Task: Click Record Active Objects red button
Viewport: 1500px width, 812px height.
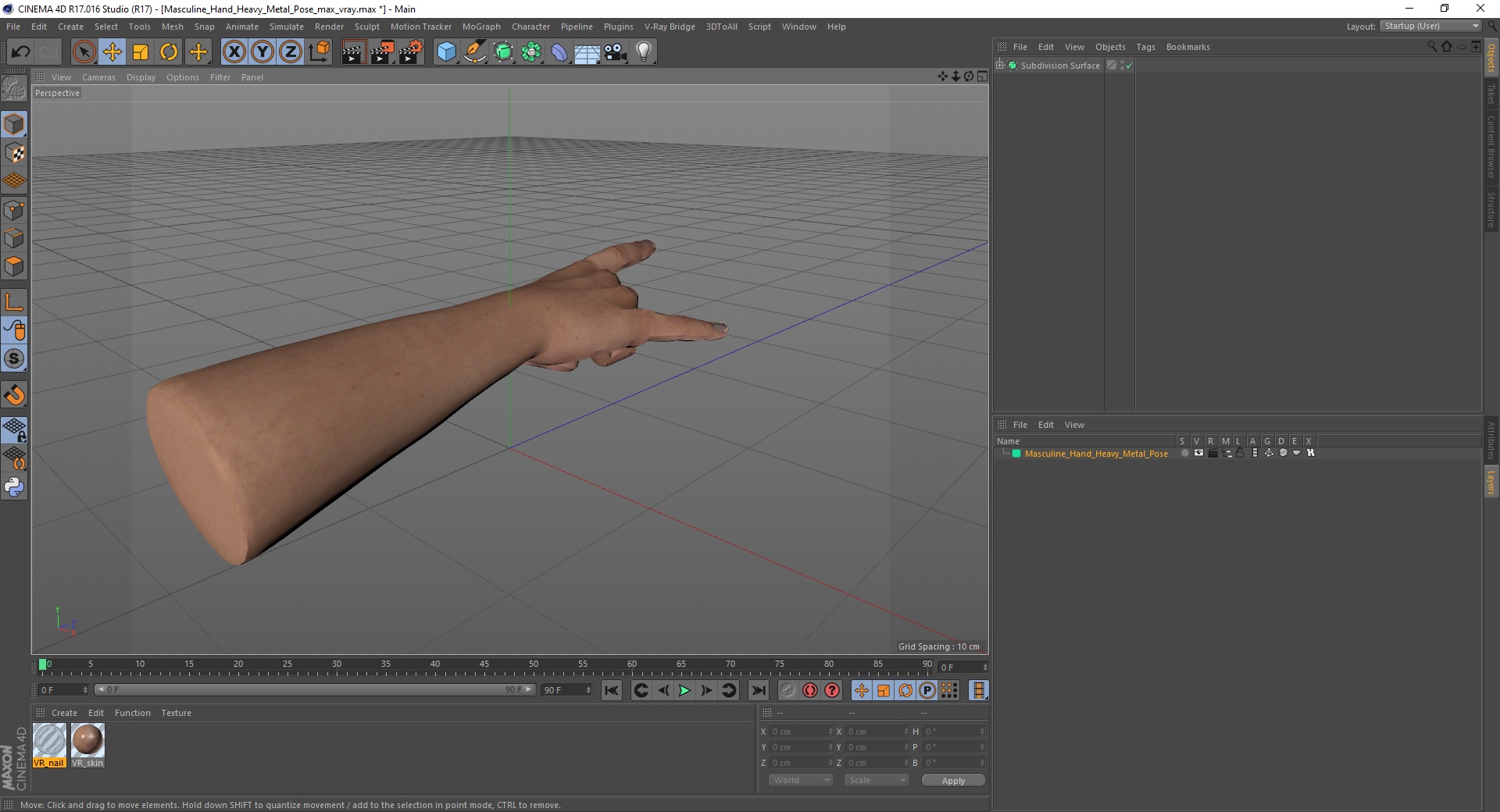Action: [x=810, y=690]
